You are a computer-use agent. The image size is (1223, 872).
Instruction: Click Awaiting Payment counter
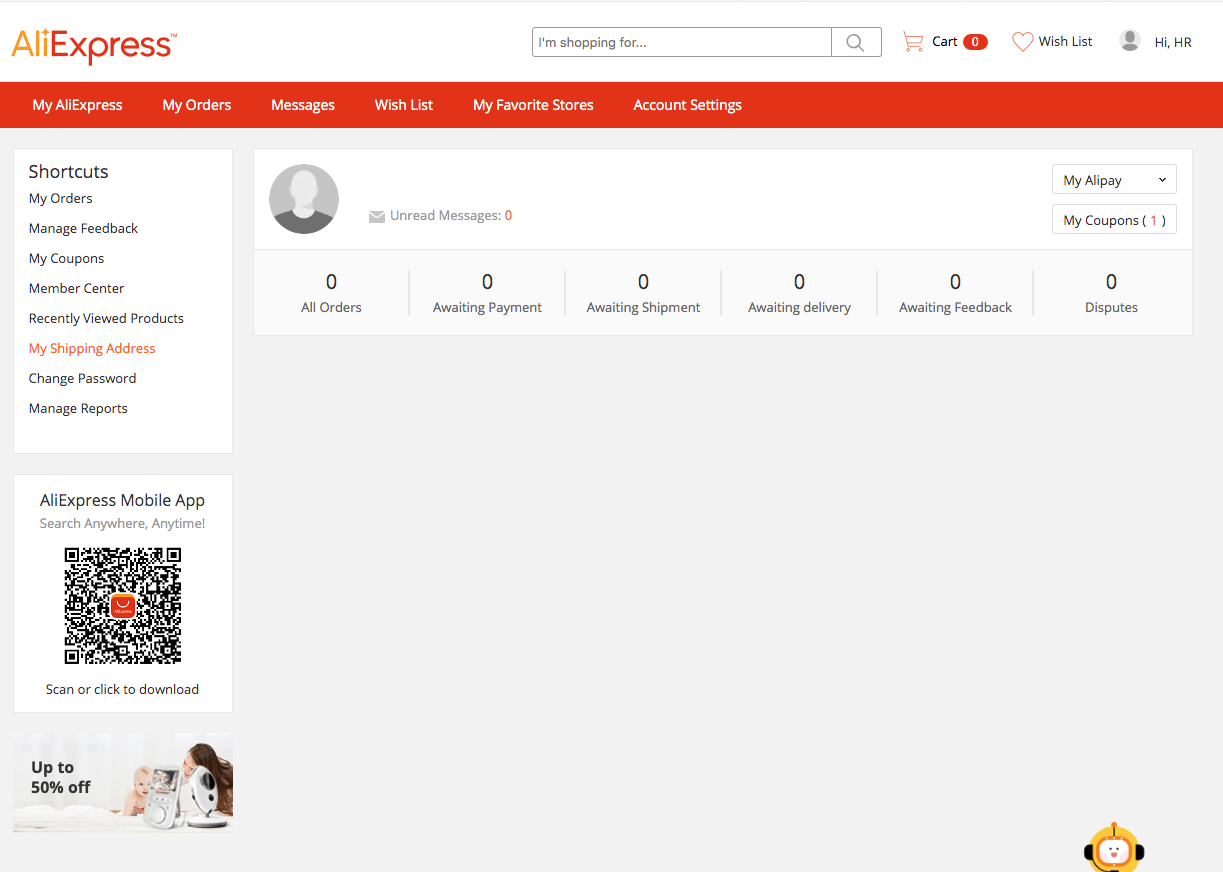coord(487,292)
